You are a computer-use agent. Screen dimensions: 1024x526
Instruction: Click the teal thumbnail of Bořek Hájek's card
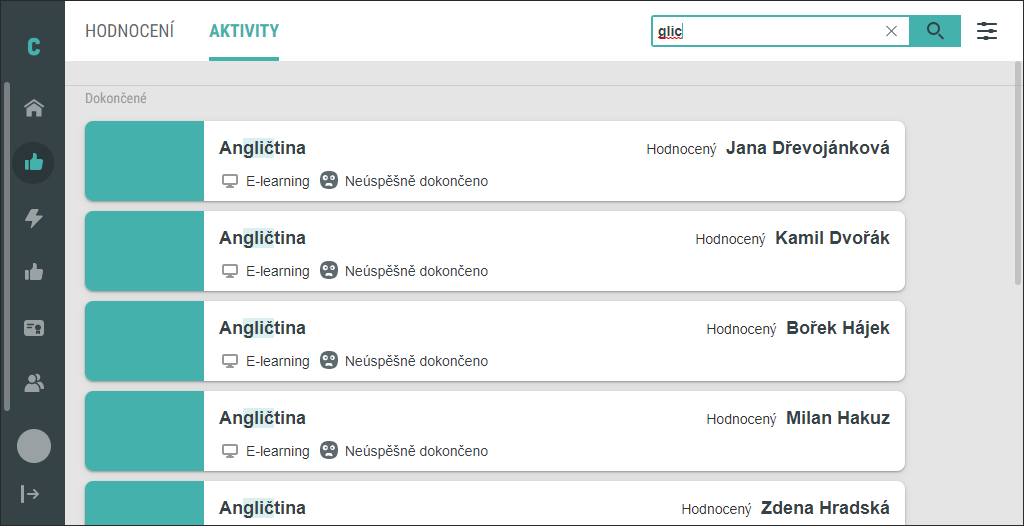click(x=144, y=341)
